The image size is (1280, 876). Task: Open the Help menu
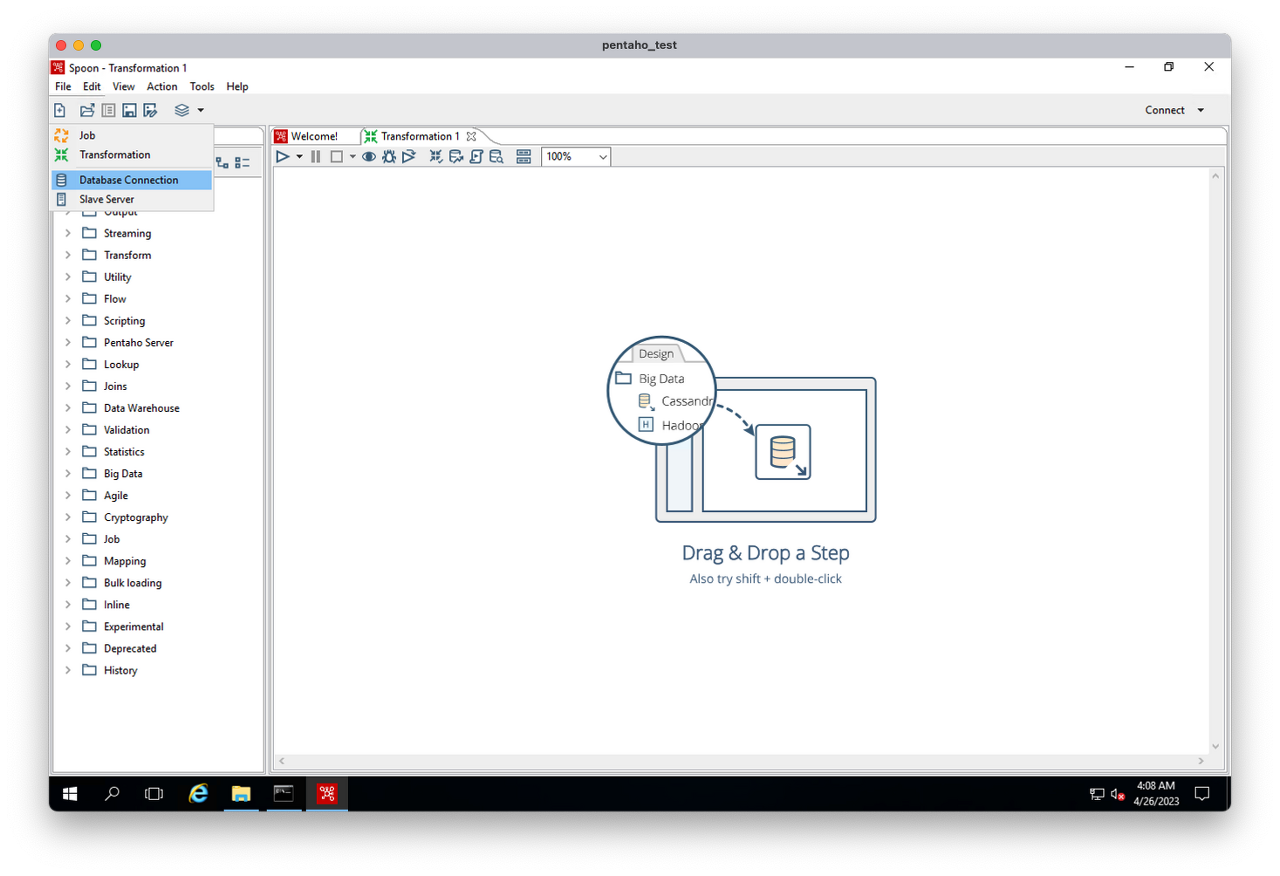tap(237, 87)
